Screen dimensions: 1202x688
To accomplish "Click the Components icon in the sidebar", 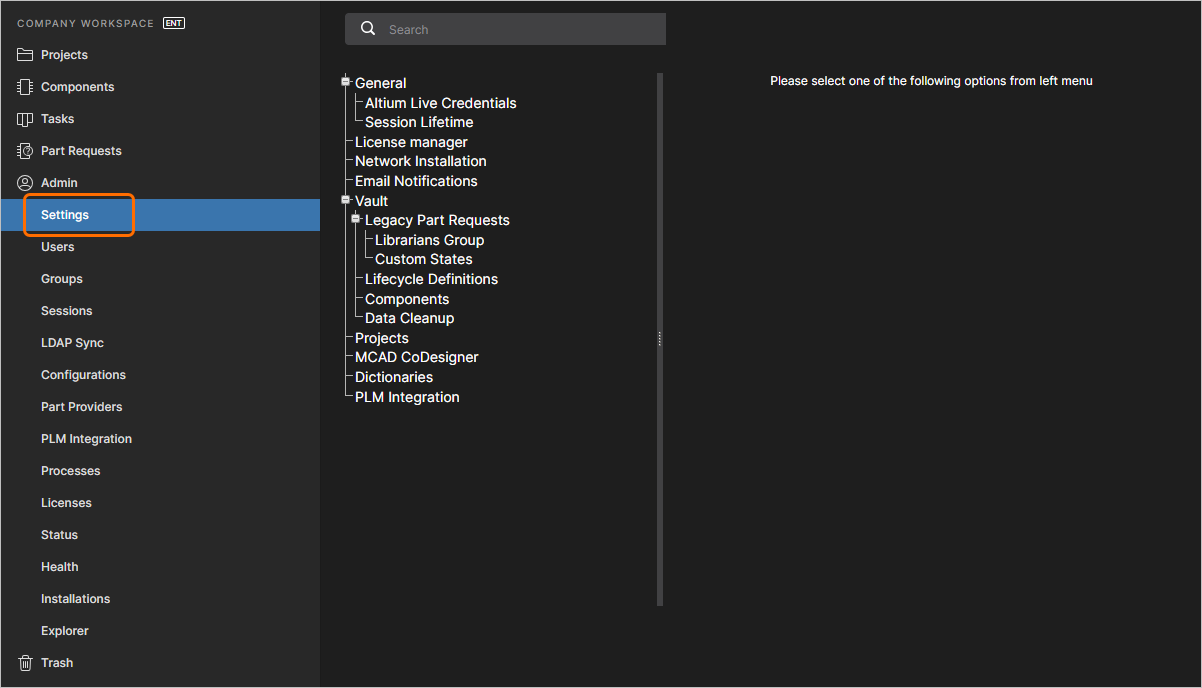I will click(24, 86).
